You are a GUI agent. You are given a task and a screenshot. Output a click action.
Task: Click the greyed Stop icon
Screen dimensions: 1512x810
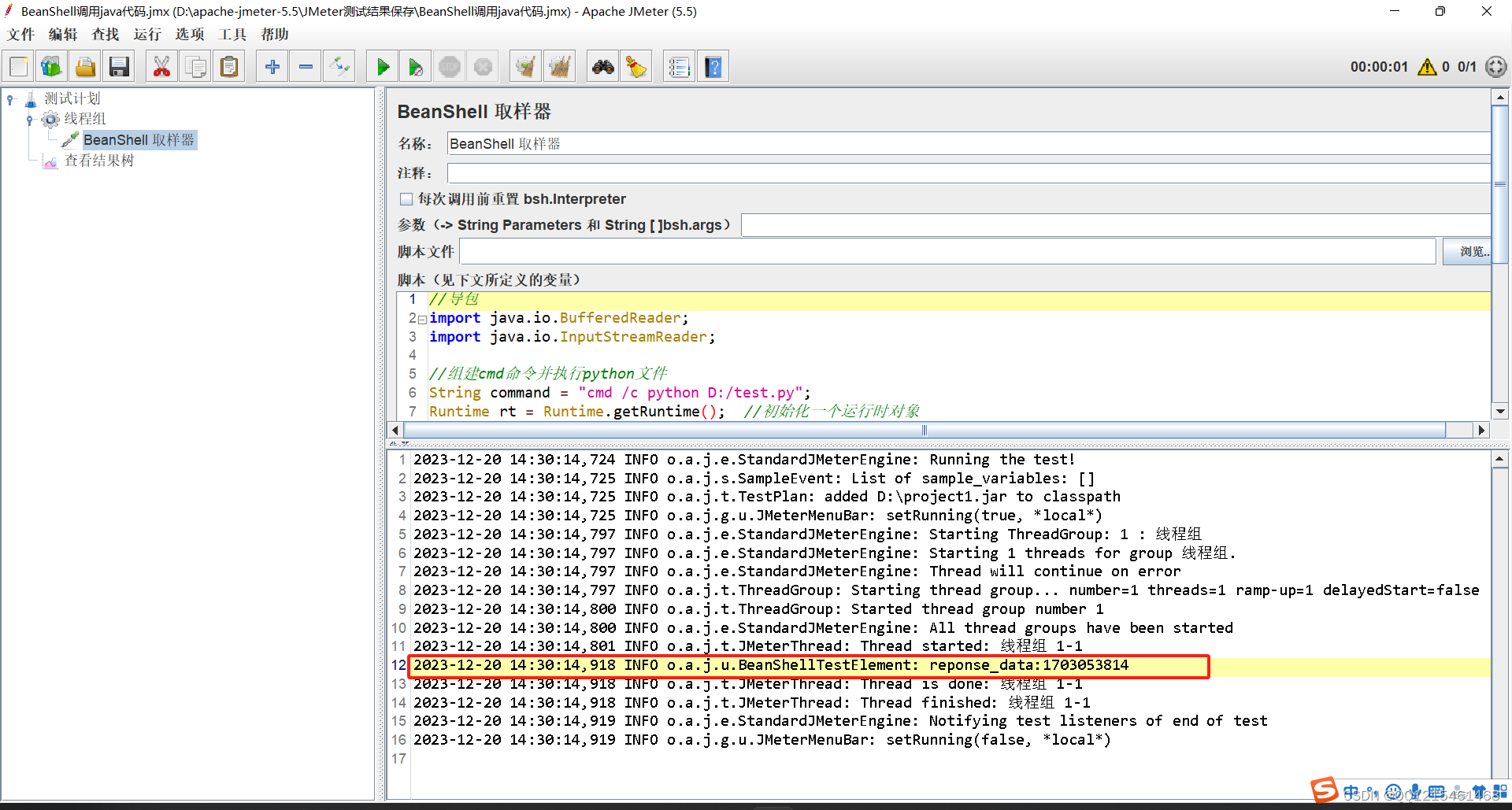tap(450, 67)
